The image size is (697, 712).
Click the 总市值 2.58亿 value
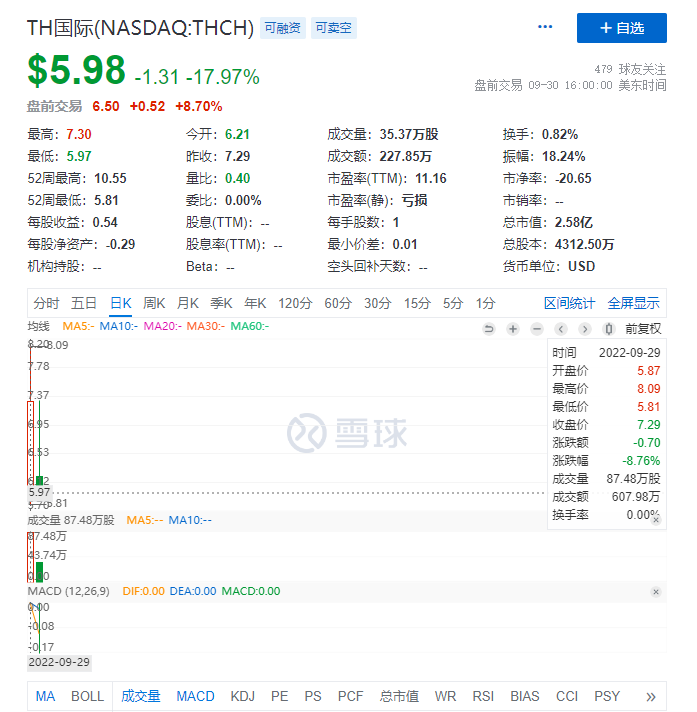click(x=573, y=222)
